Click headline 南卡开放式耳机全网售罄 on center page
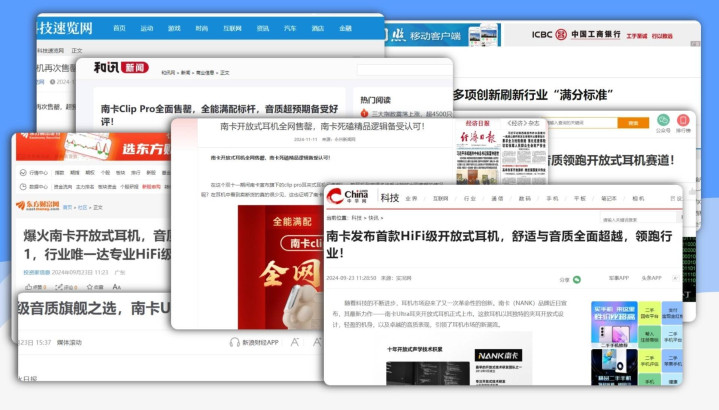The width and height of the screenshot is (719, 410). (x=322, y=126)
